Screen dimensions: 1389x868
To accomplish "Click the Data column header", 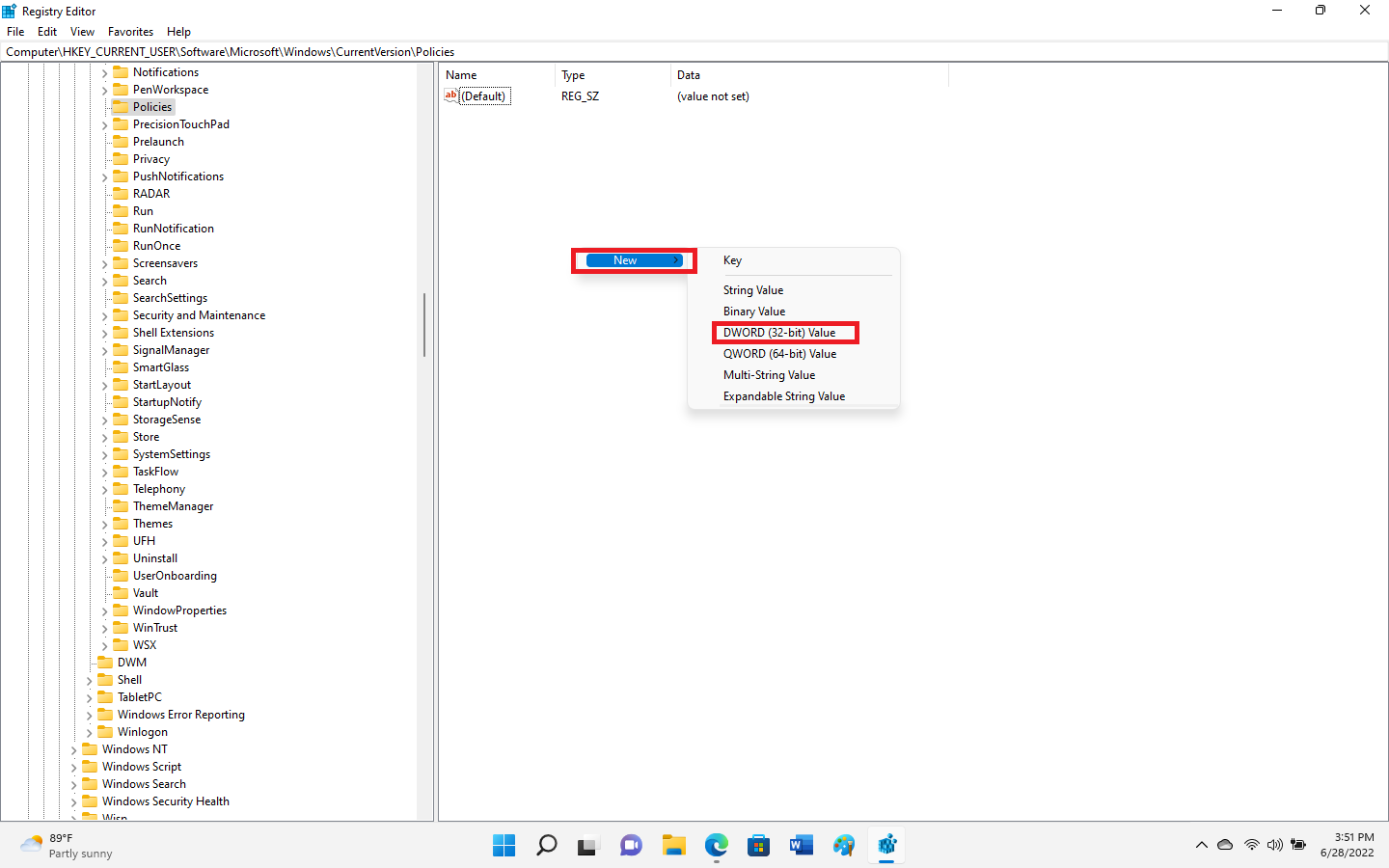I will tap(809, 75).
